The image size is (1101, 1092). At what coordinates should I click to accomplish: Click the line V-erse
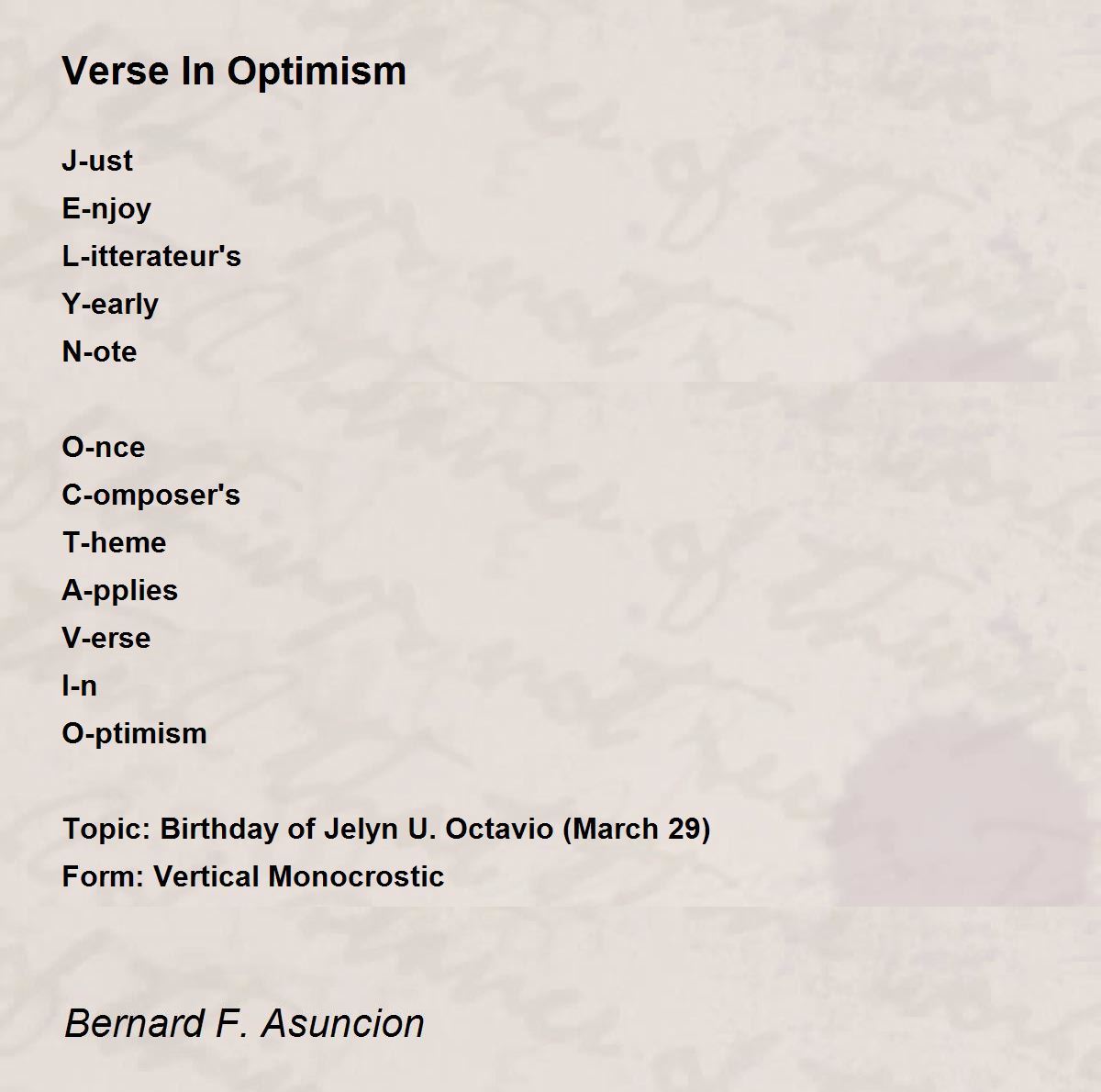pyautogui.click(x=106, y=638)
